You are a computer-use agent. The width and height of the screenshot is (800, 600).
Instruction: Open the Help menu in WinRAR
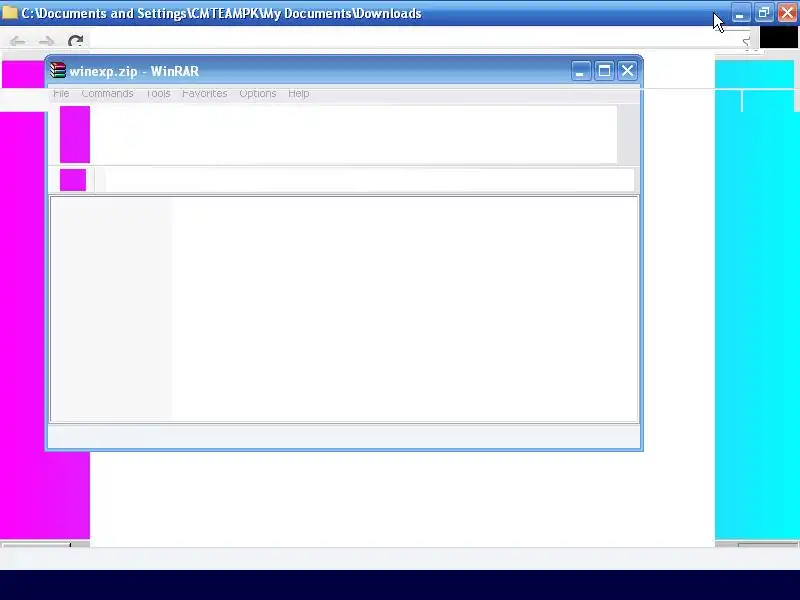pyautogui.click(x=298, y=94)
